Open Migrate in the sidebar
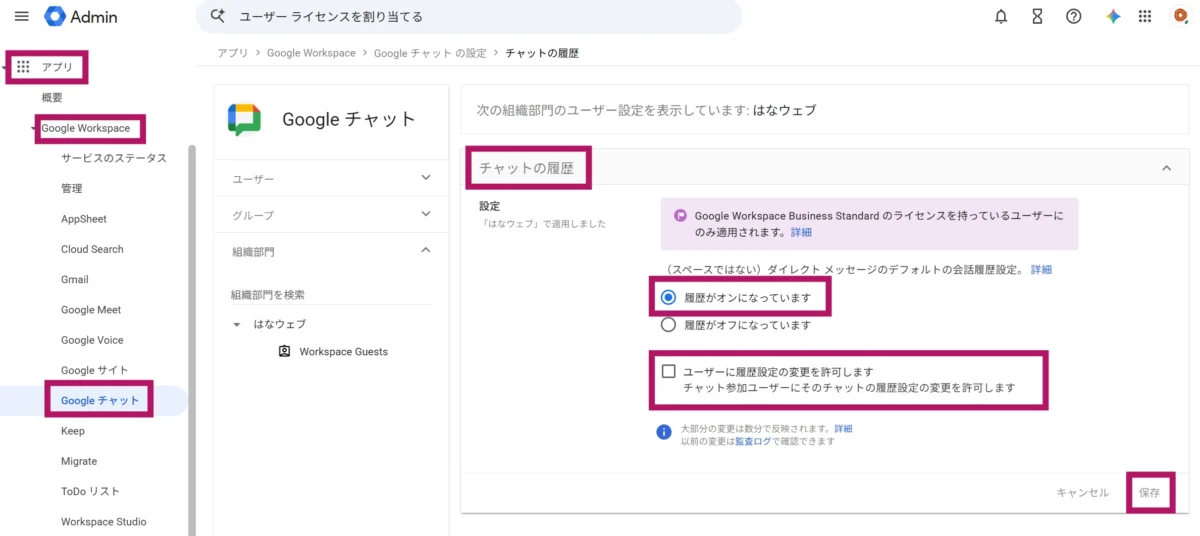Viewport: 1200px width, 536px height. [x=79, y=462]
